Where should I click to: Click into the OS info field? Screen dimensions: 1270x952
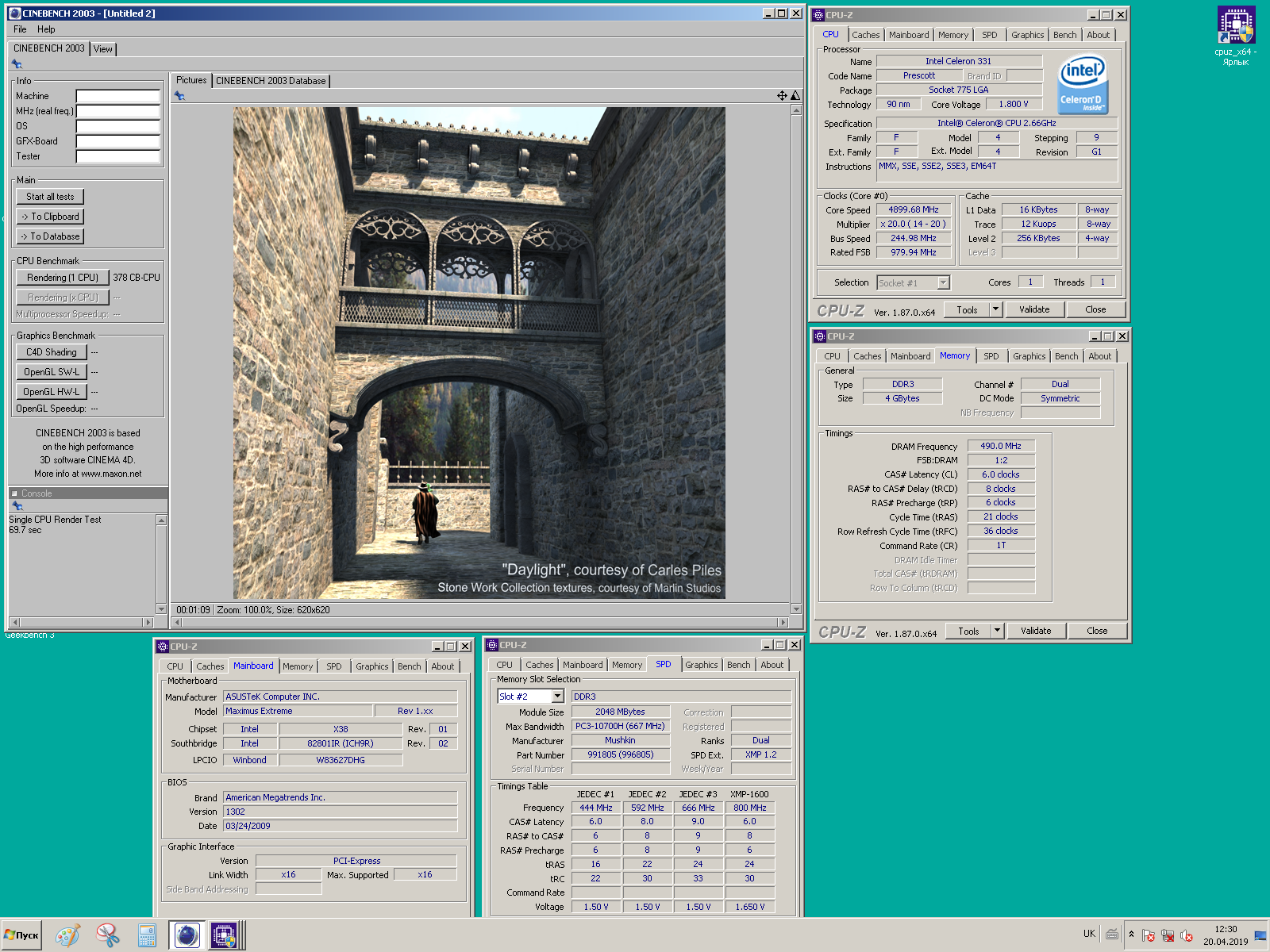[118, 126]
